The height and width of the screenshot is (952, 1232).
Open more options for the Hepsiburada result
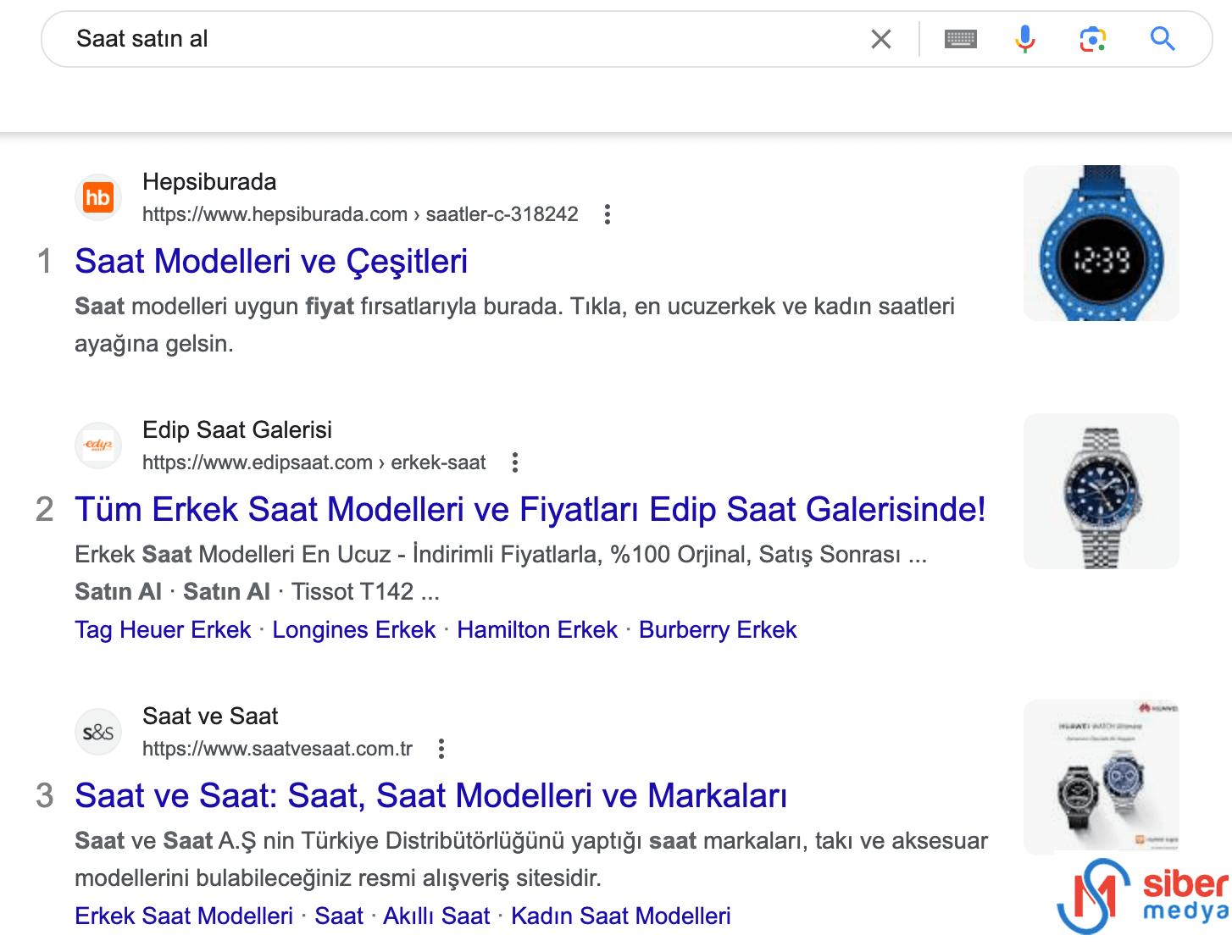607,214
